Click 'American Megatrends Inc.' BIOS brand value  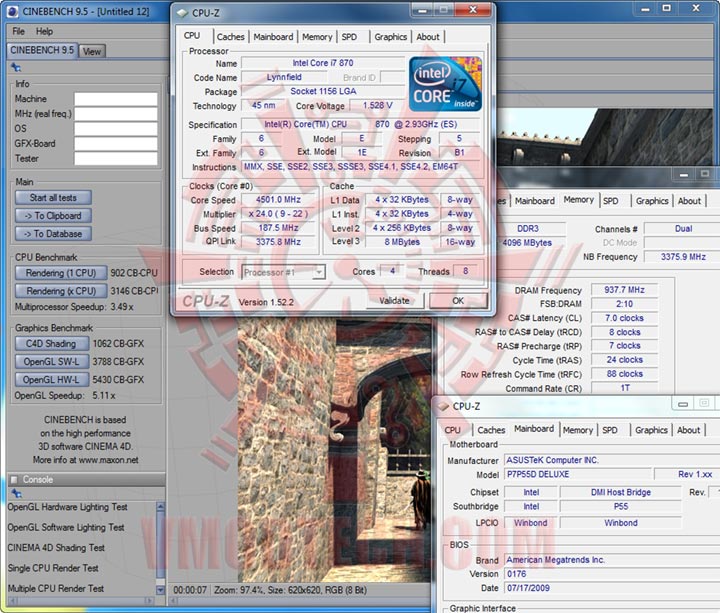coord(556,560)
